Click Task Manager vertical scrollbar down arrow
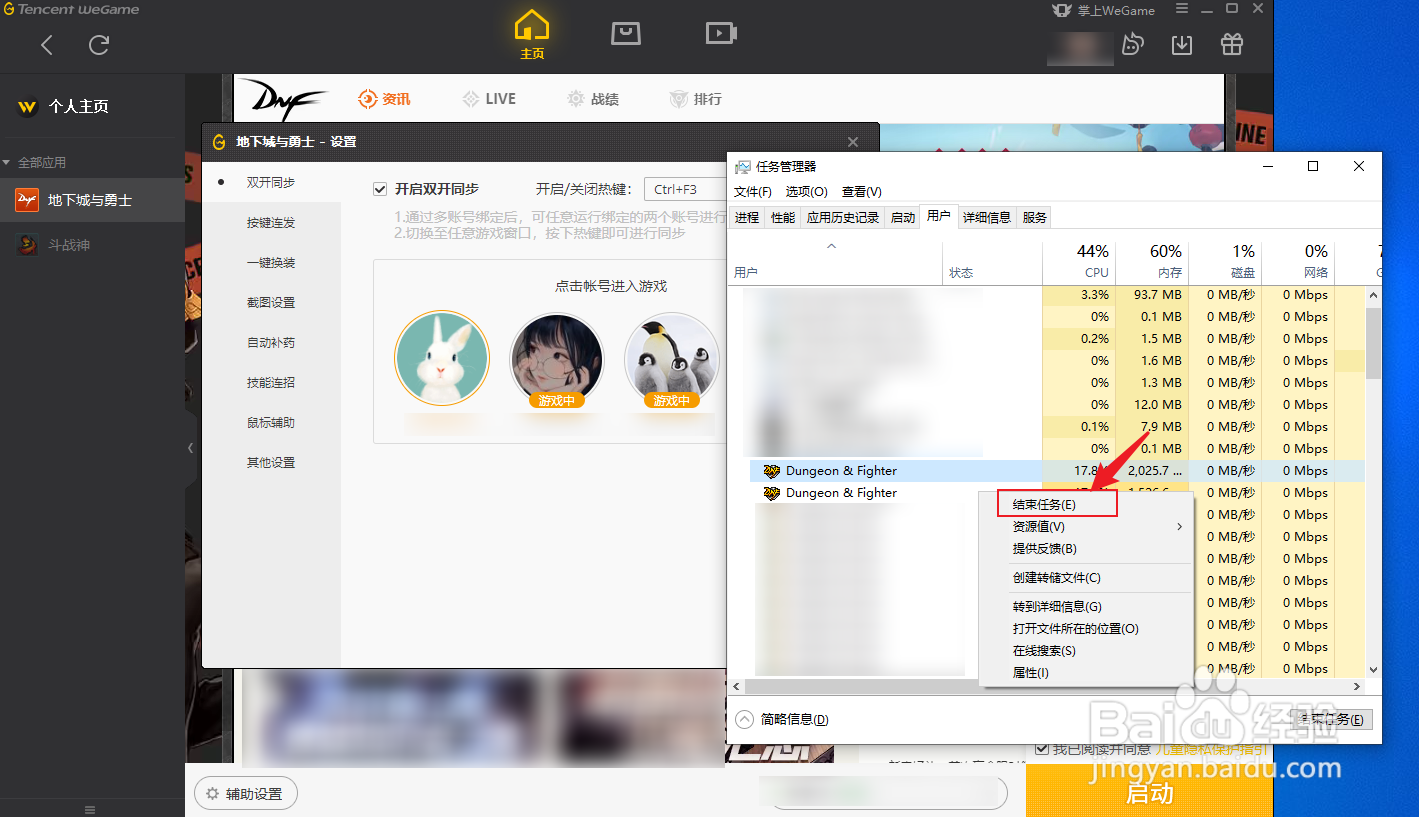Viewport: 1419px width, 817px height. (1373, 670)
